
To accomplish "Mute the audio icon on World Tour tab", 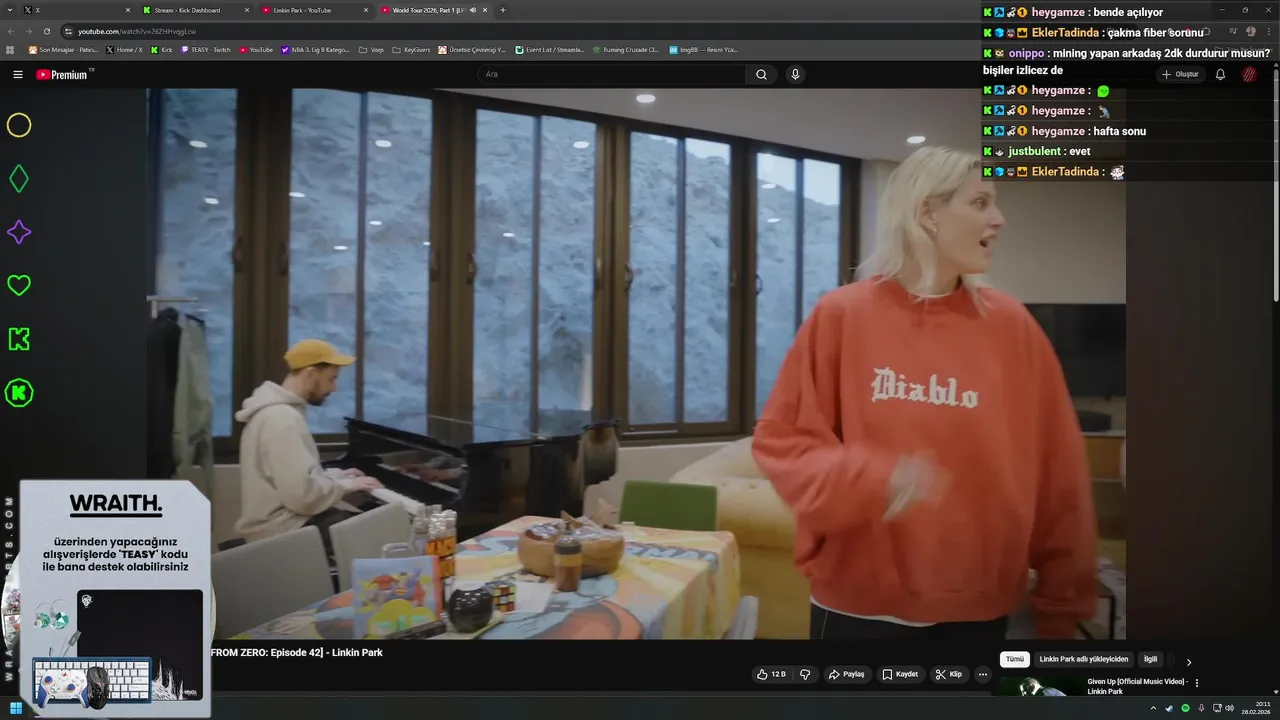I will 473,10.
